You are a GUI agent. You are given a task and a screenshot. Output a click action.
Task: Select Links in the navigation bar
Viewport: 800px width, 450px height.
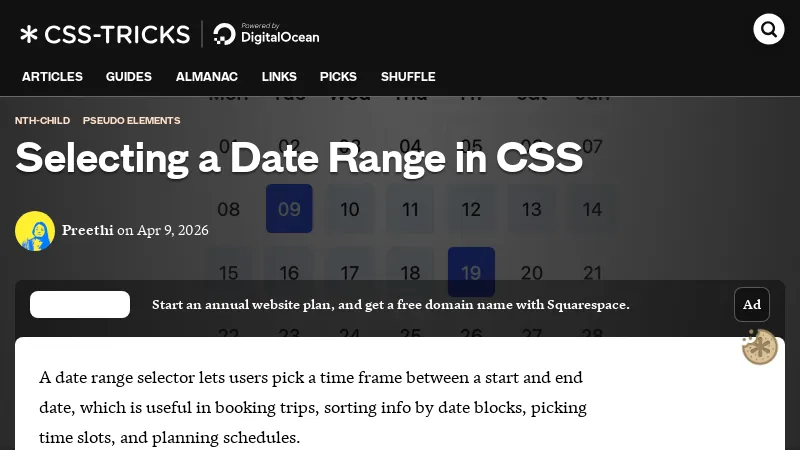click(279, 77)
